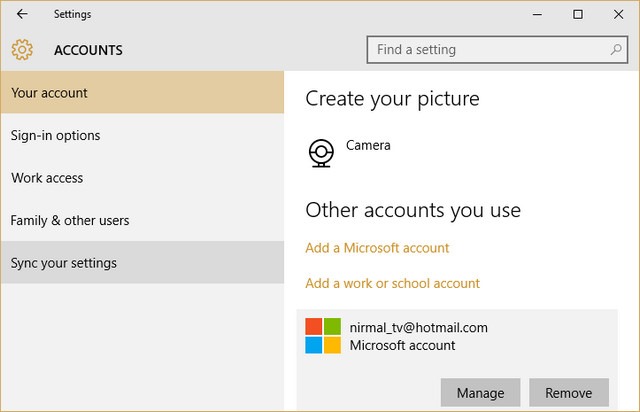Open Family & other users
This screenshot has width=640, height=412.
click(142, 220)
